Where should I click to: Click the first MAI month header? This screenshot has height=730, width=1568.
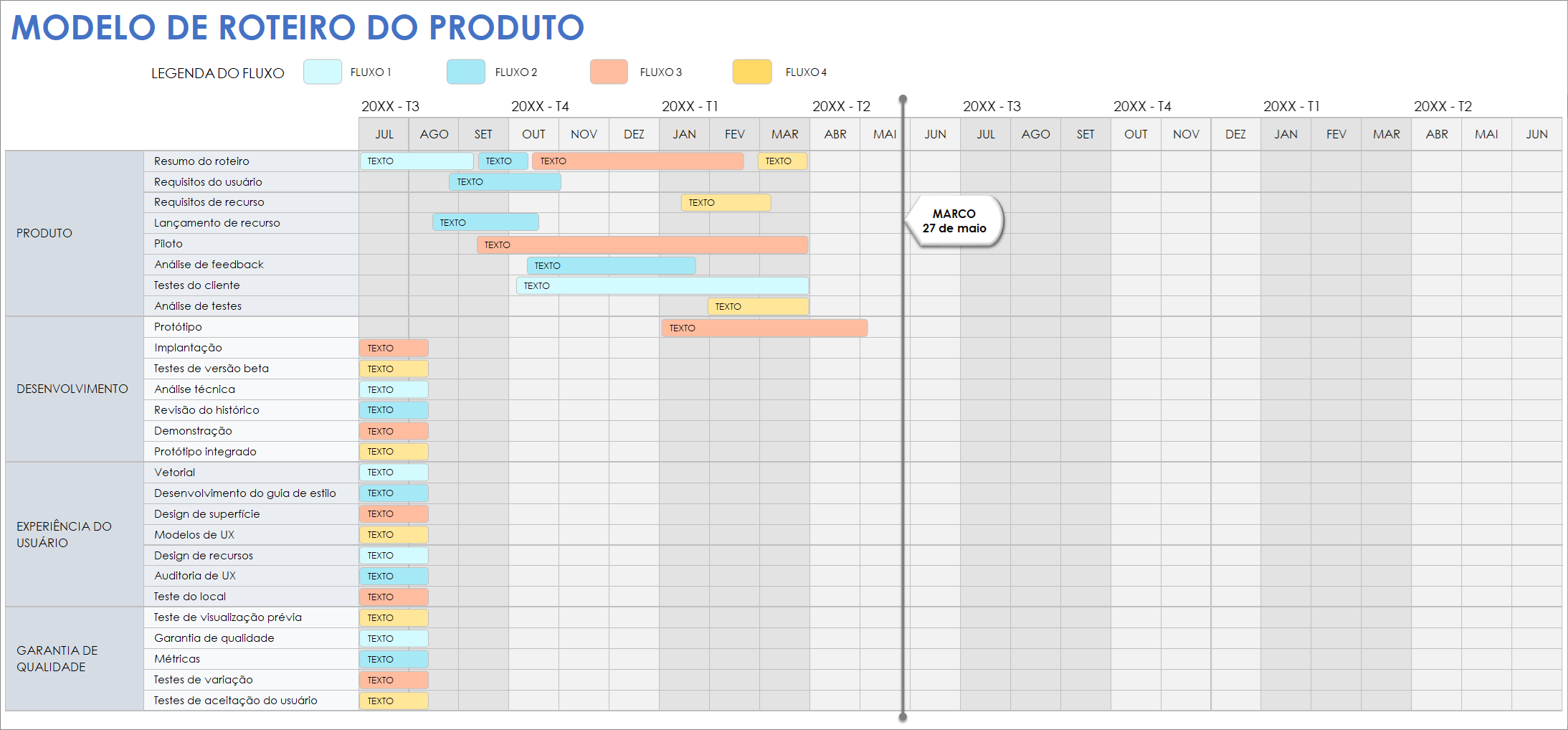click(885, 134)
